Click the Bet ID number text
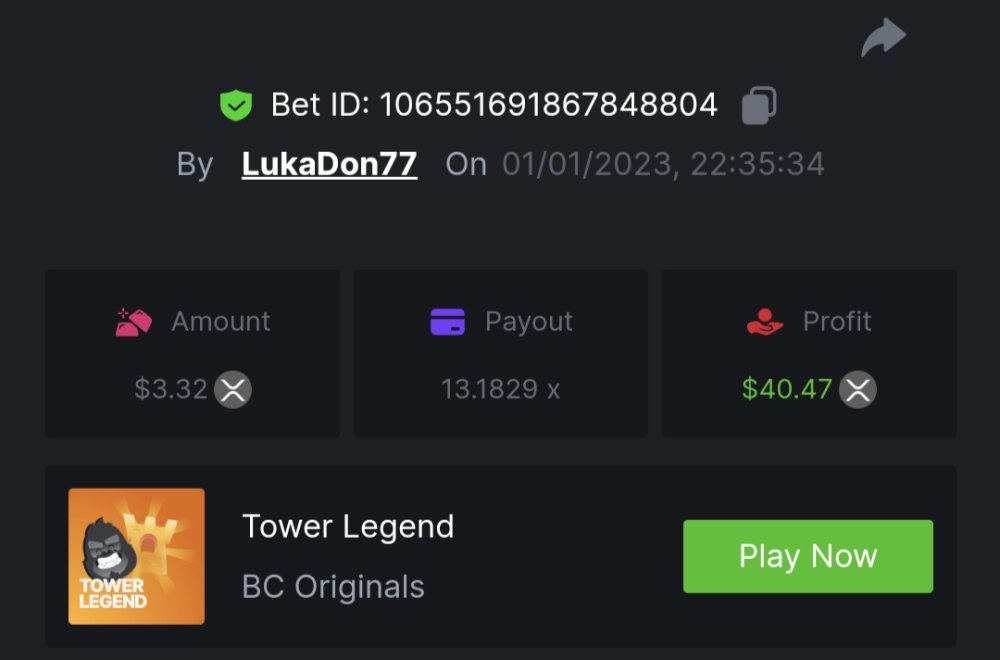 (x=548, y=105)
